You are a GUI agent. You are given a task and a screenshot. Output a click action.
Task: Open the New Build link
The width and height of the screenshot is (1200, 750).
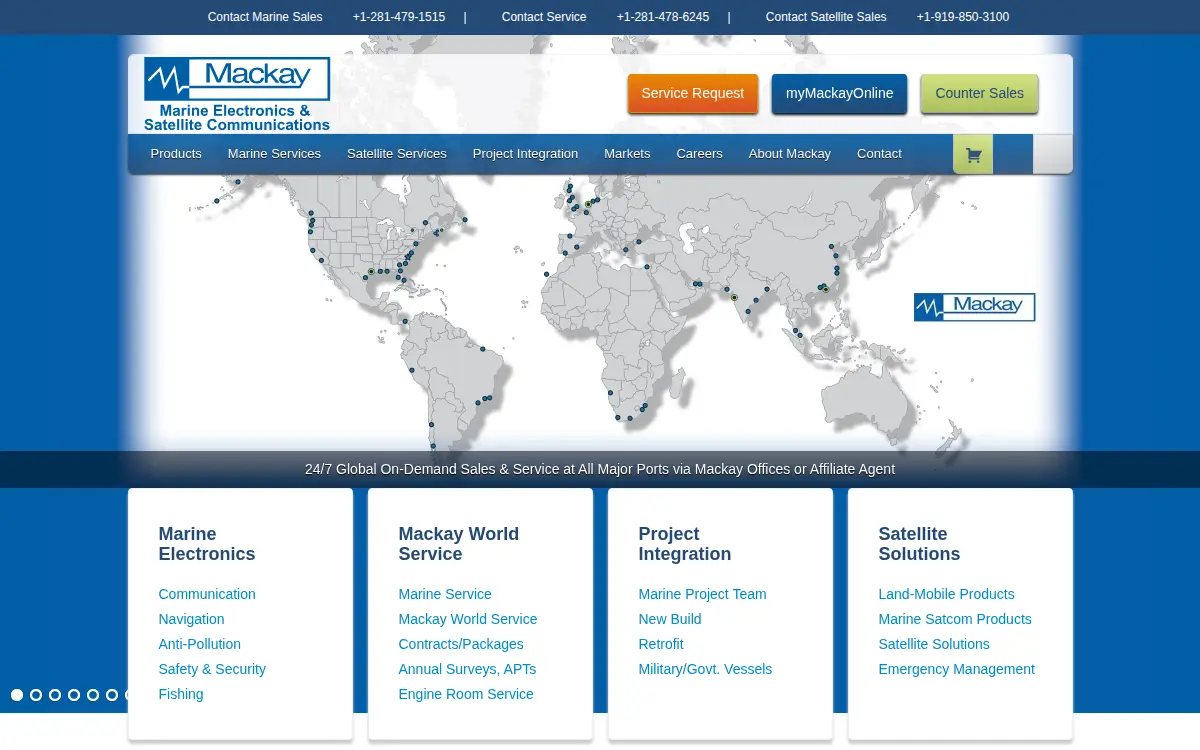(670, 619)
